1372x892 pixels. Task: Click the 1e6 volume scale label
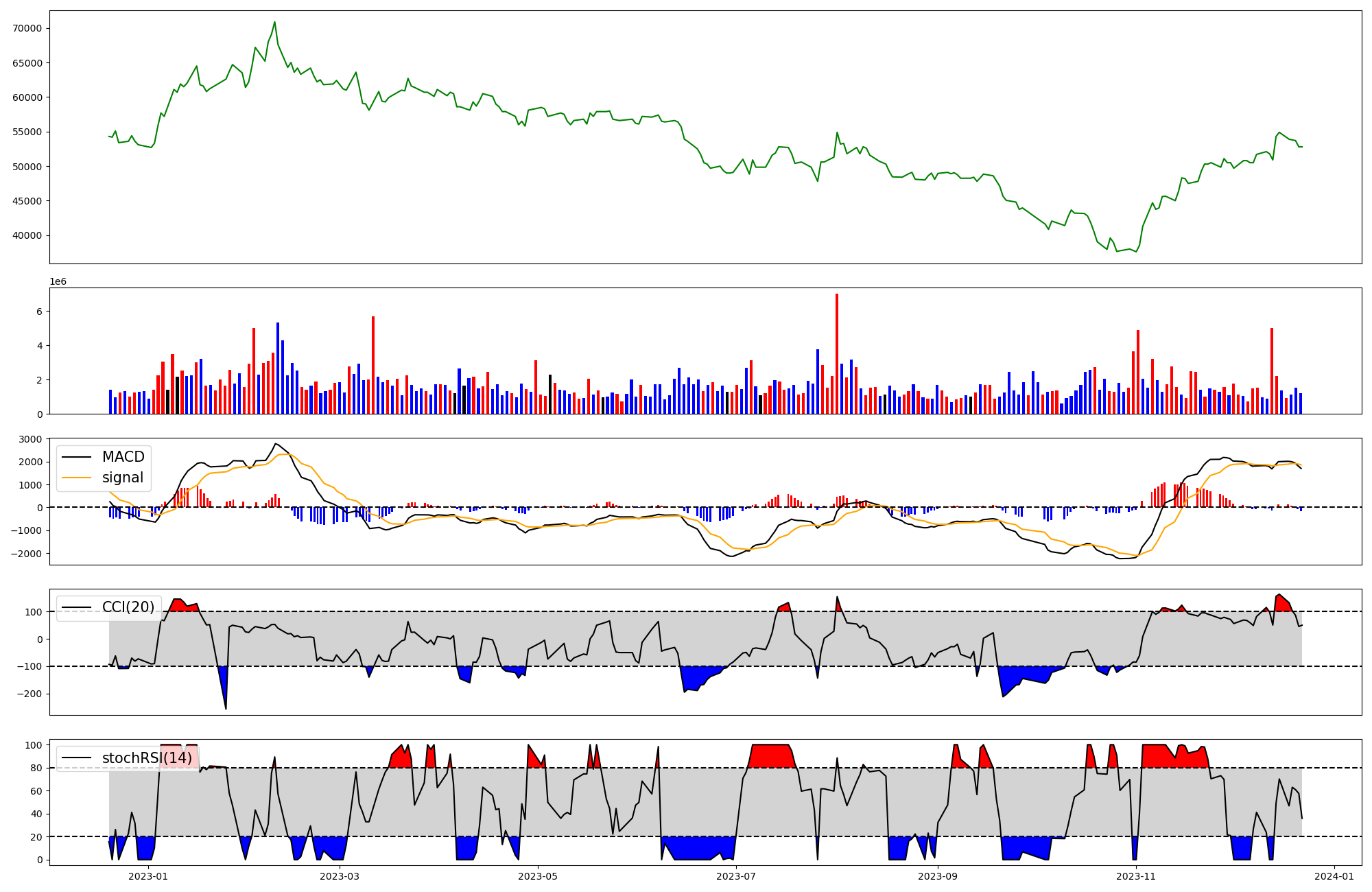tap(58, 281)
